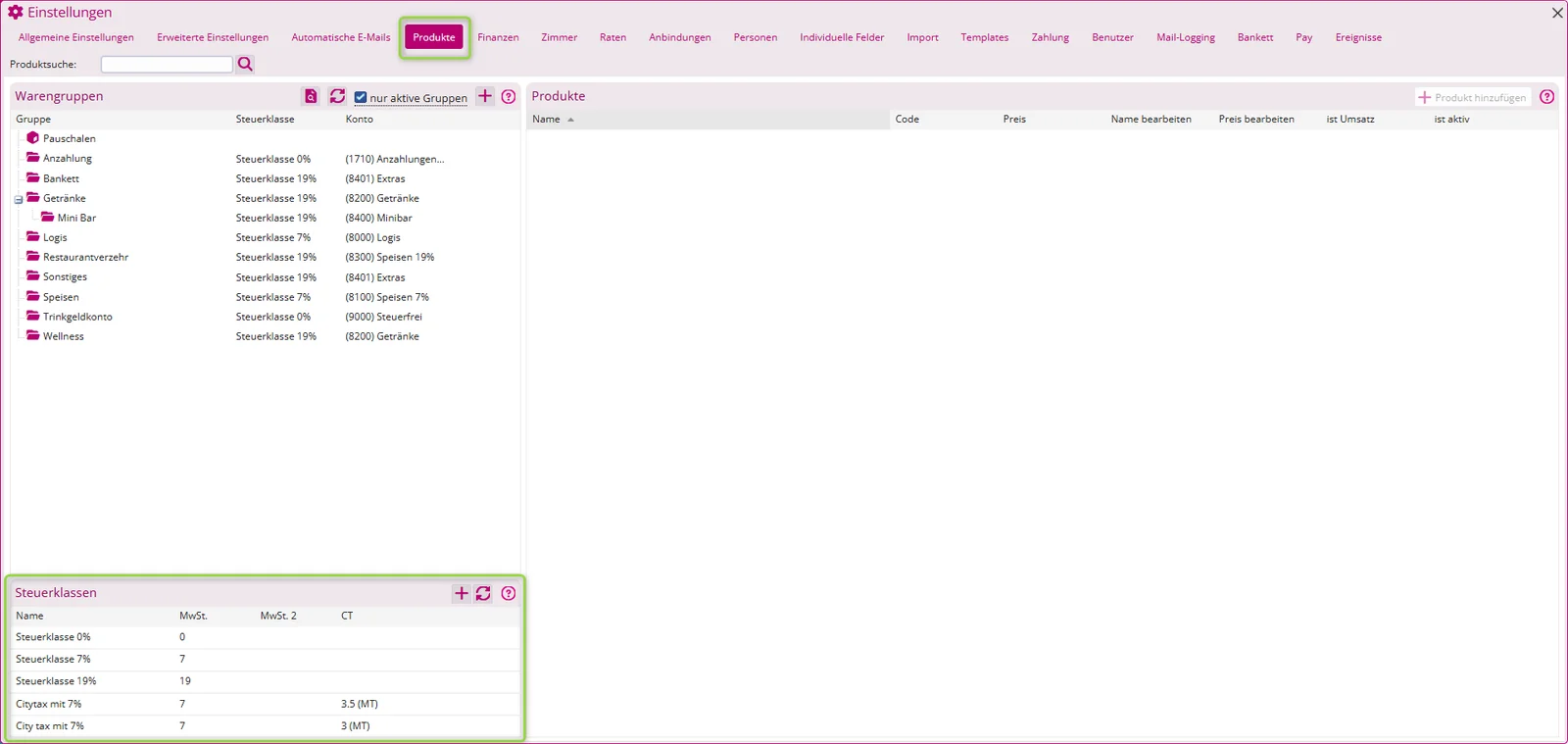Close the Einstellungen window
The image size is (1568, 744).
coord(1557,13)
